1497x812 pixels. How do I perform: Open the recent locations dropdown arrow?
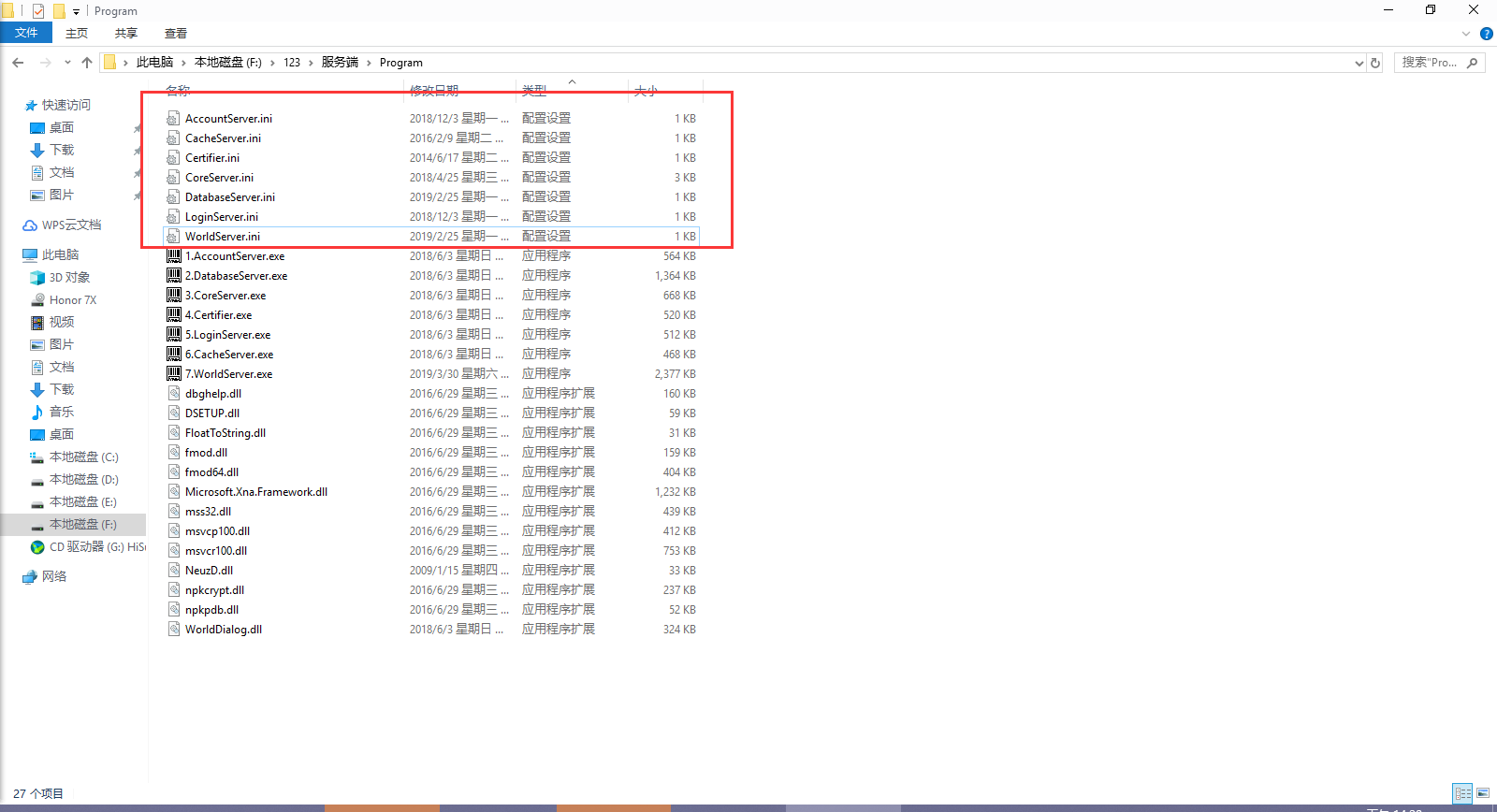[67, 63]
